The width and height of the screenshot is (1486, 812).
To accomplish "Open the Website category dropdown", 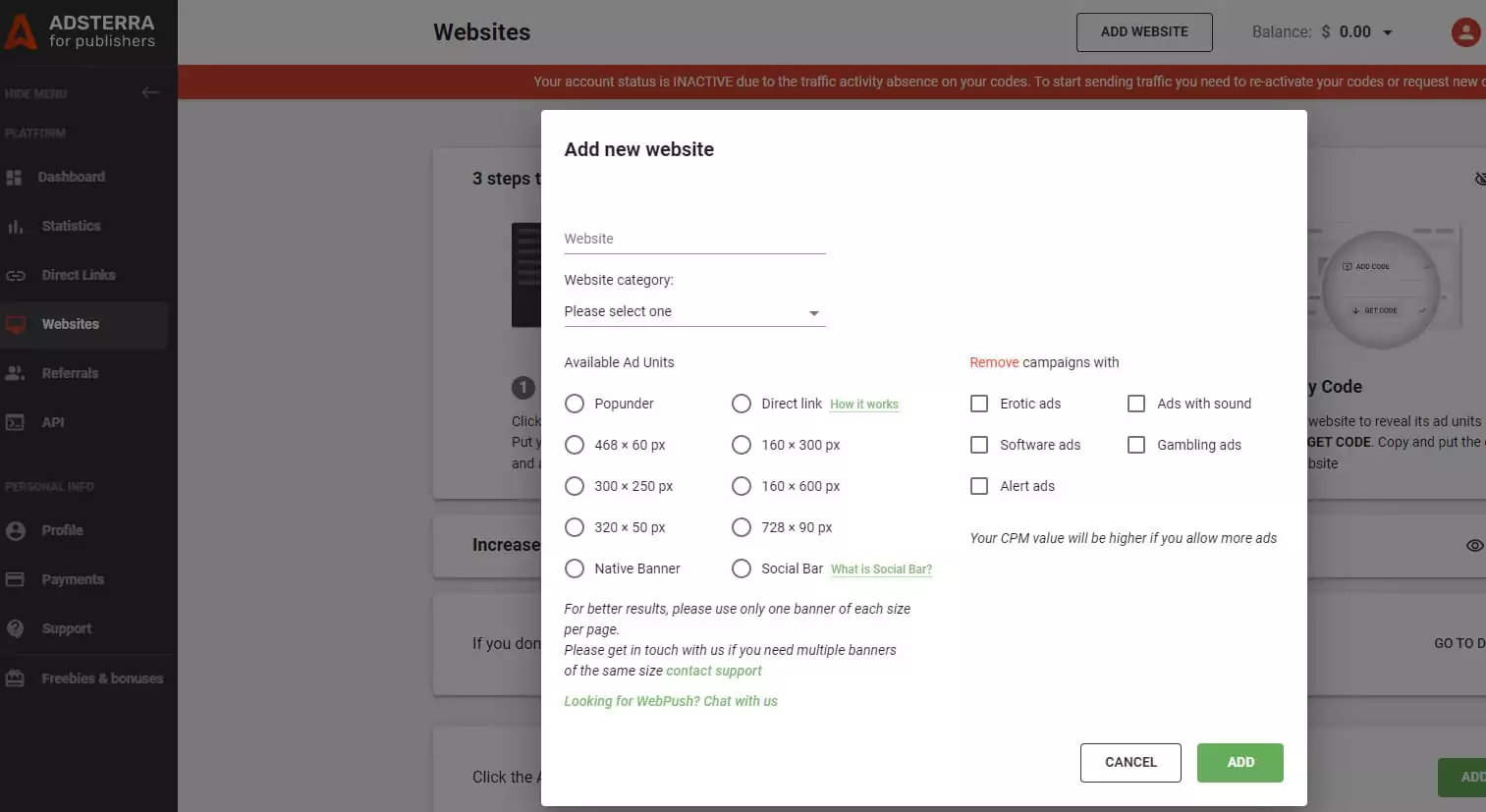I will coord(694,311).
